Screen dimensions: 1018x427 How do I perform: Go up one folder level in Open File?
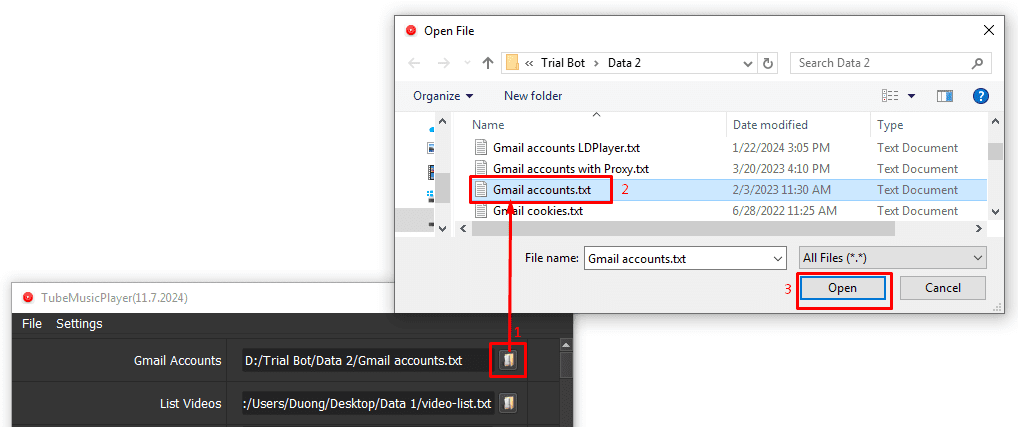tap(488, 63)
